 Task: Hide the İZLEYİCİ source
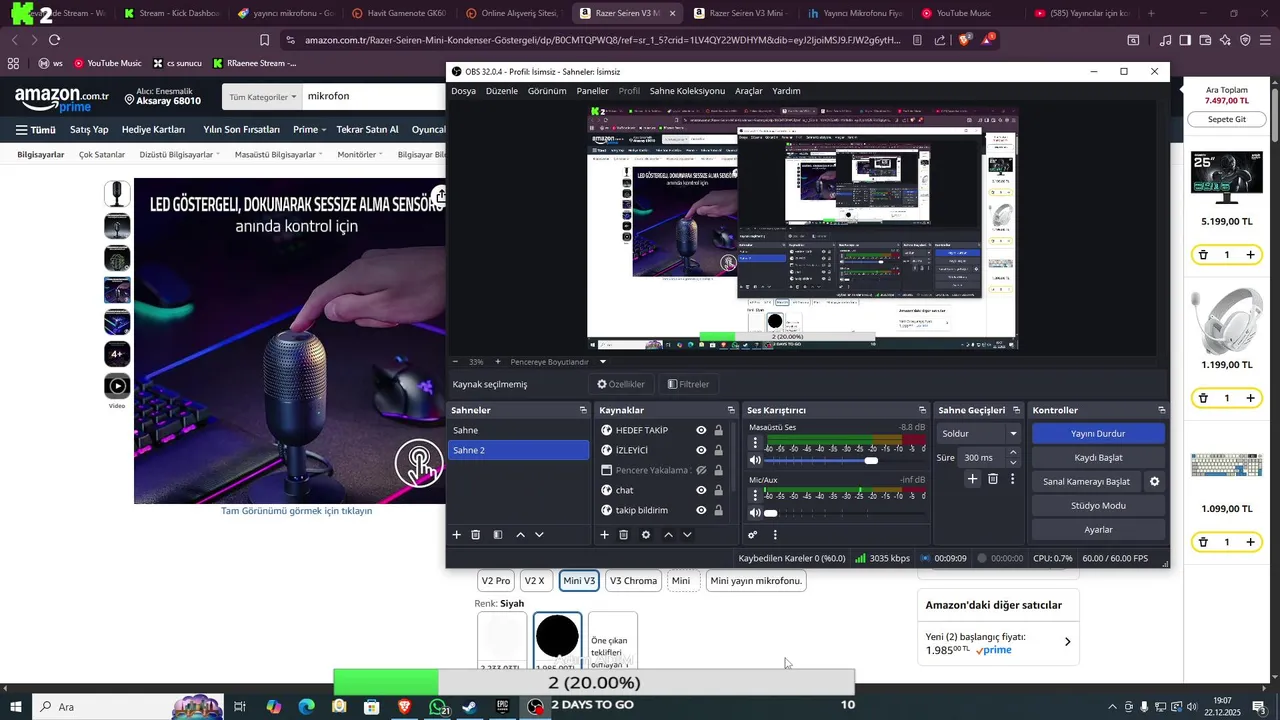pos(701,450)
